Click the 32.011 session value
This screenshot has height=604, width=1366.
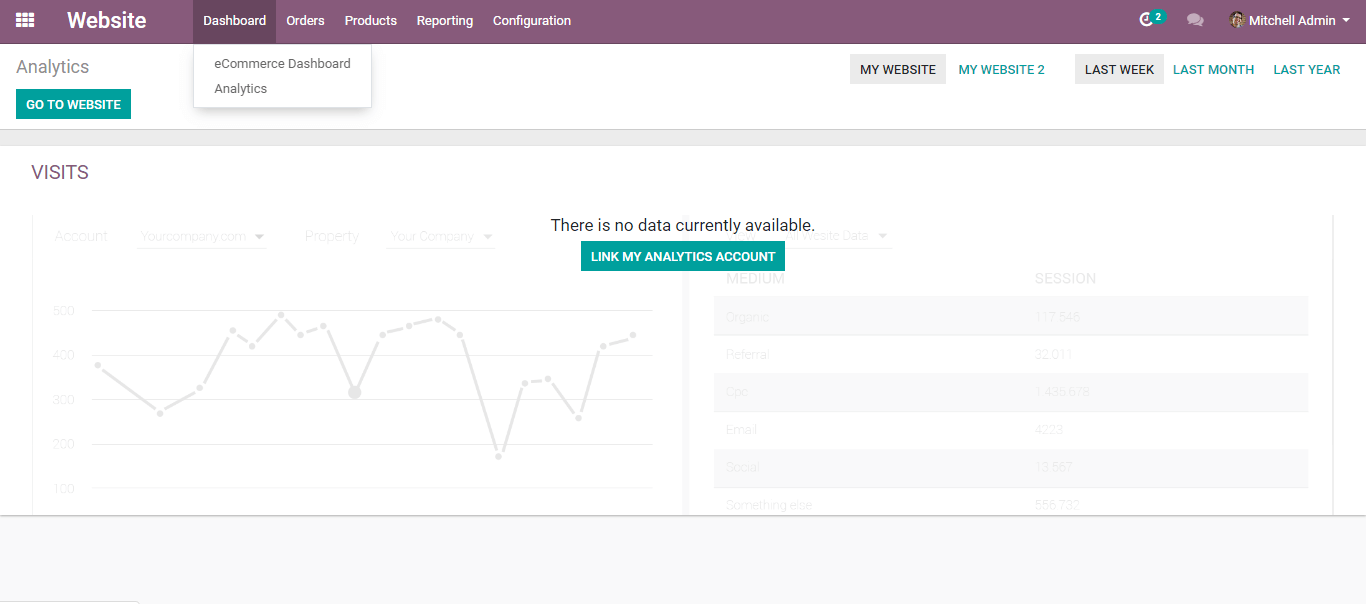[1055, 354]
